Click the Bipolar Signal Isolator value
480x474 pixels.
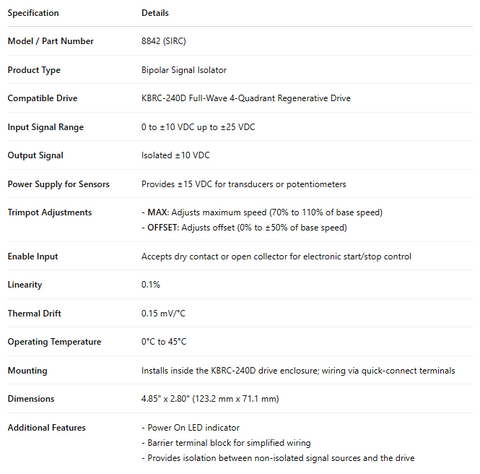click(184, 70)
